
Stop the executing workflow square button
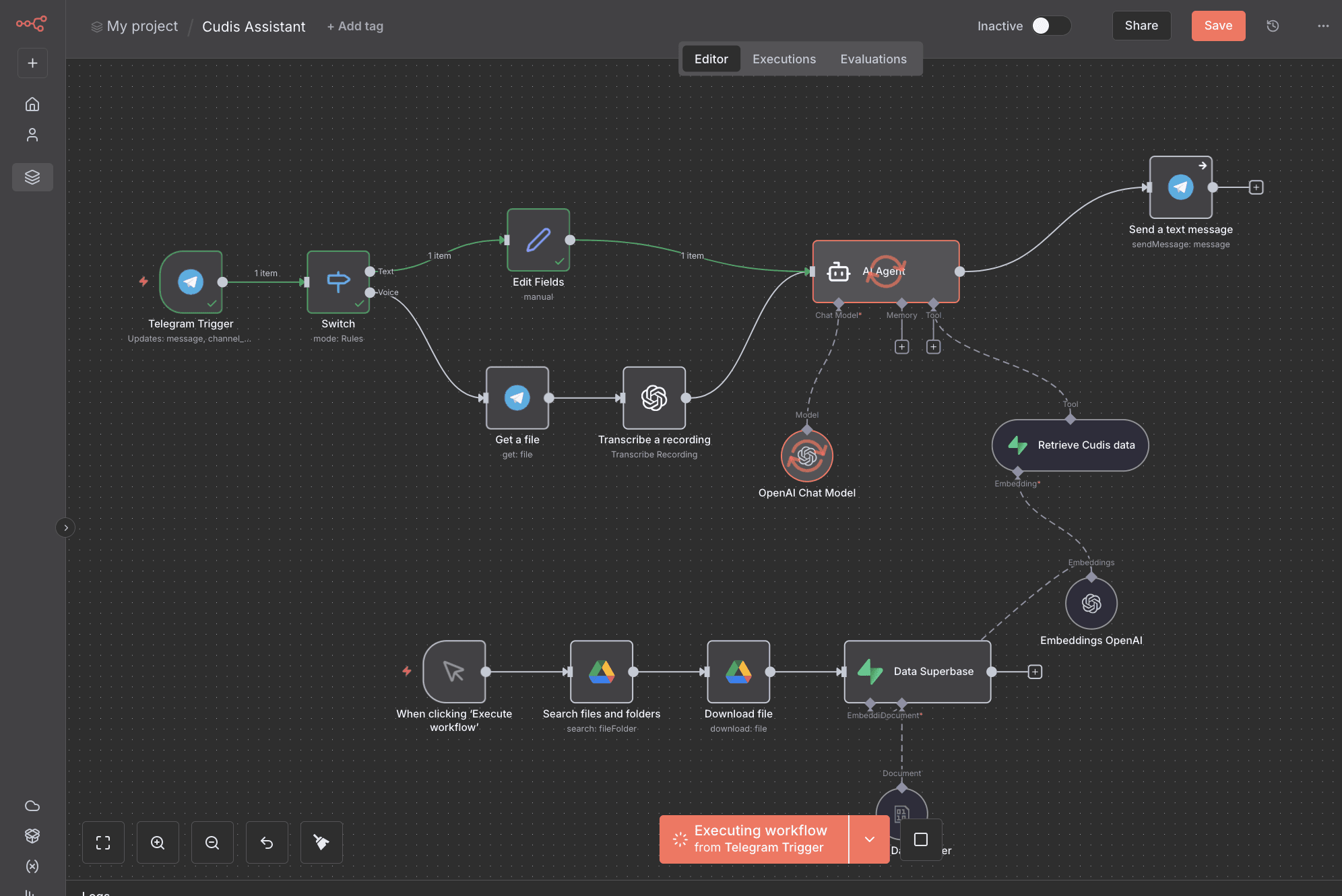tap(921, 839)
